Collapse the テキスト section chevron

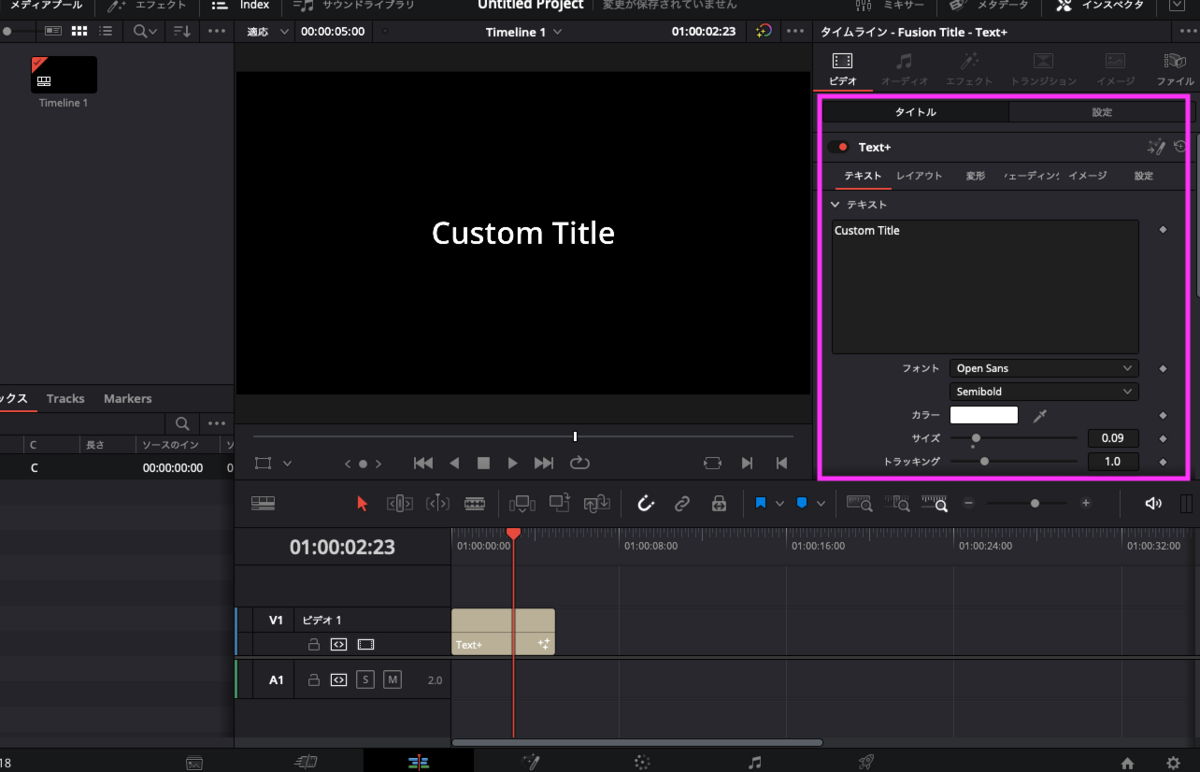(836, 204)
